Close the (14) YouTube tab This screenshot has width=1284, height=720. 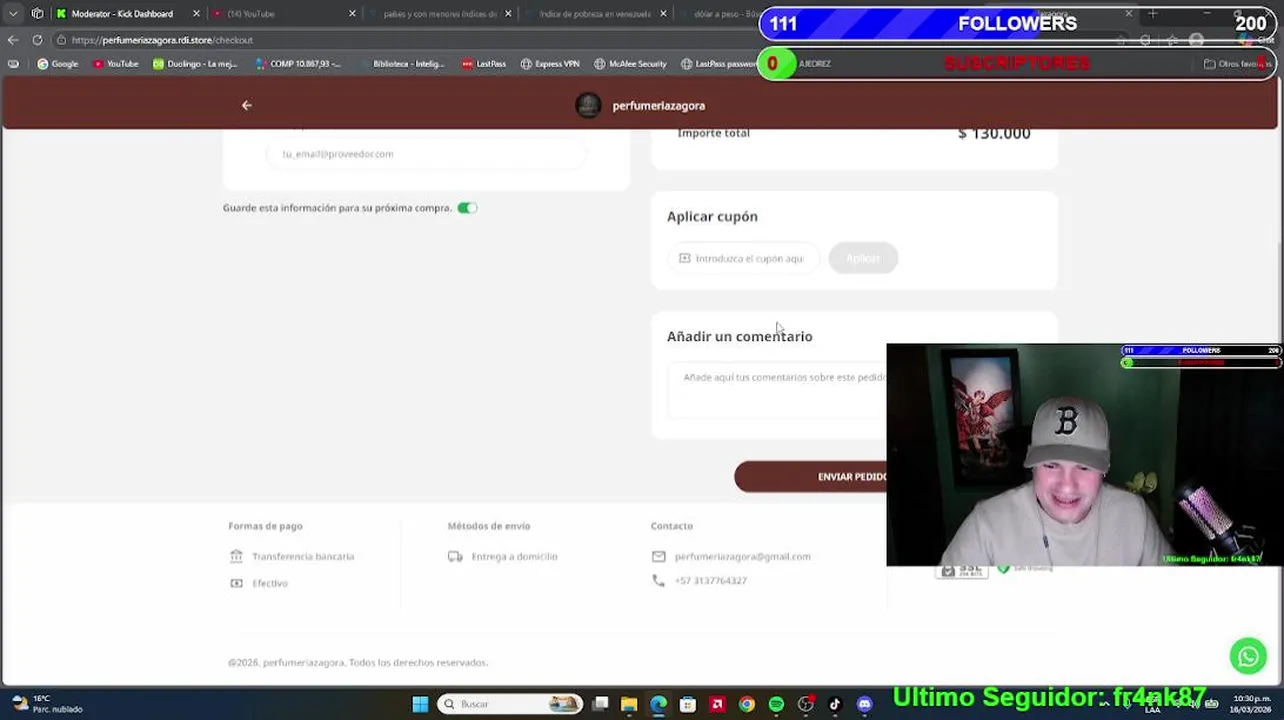(352, 14)
